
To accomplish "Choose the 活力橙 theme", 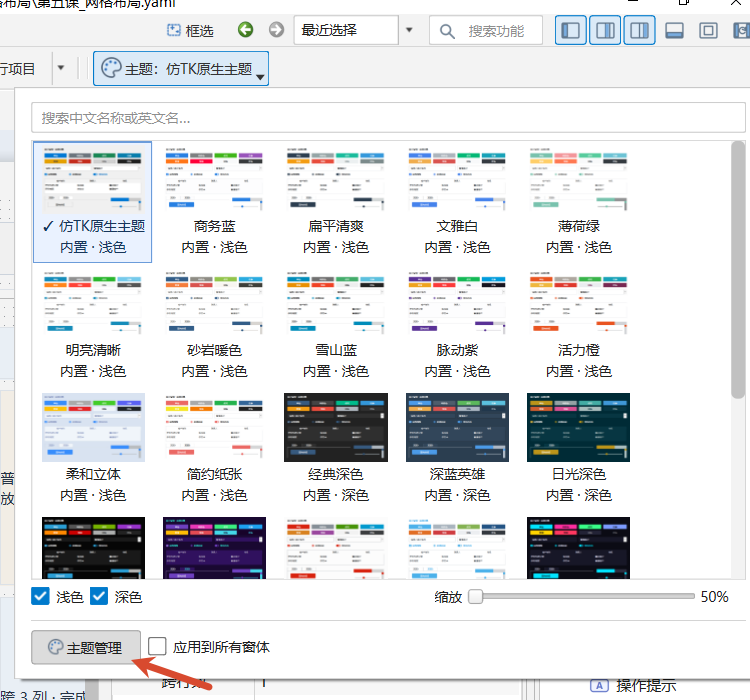I will [578, 325].
